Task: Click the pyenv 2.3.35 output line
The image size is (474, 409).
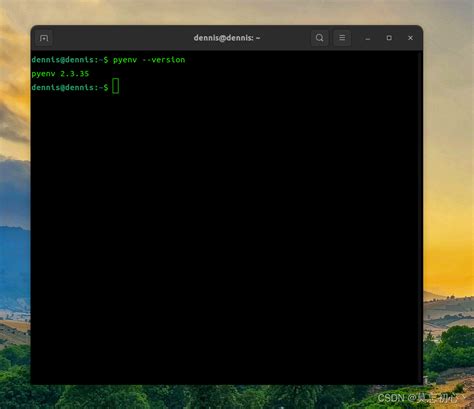Action: click(60, 74)
